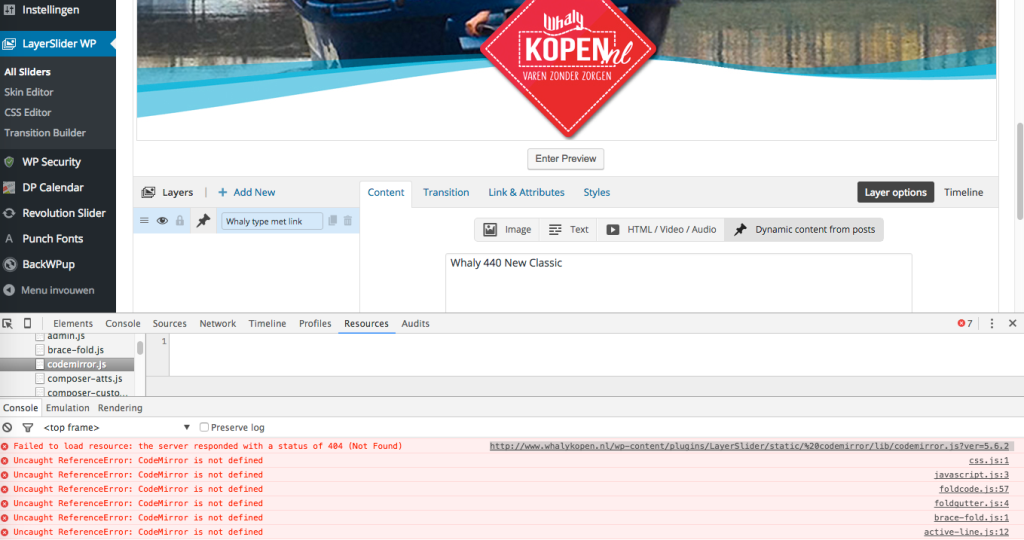This screenshot has width=1024, height=540.
Task: Select HTML / Video / Audio layer type
Action: tap(661, 229)
